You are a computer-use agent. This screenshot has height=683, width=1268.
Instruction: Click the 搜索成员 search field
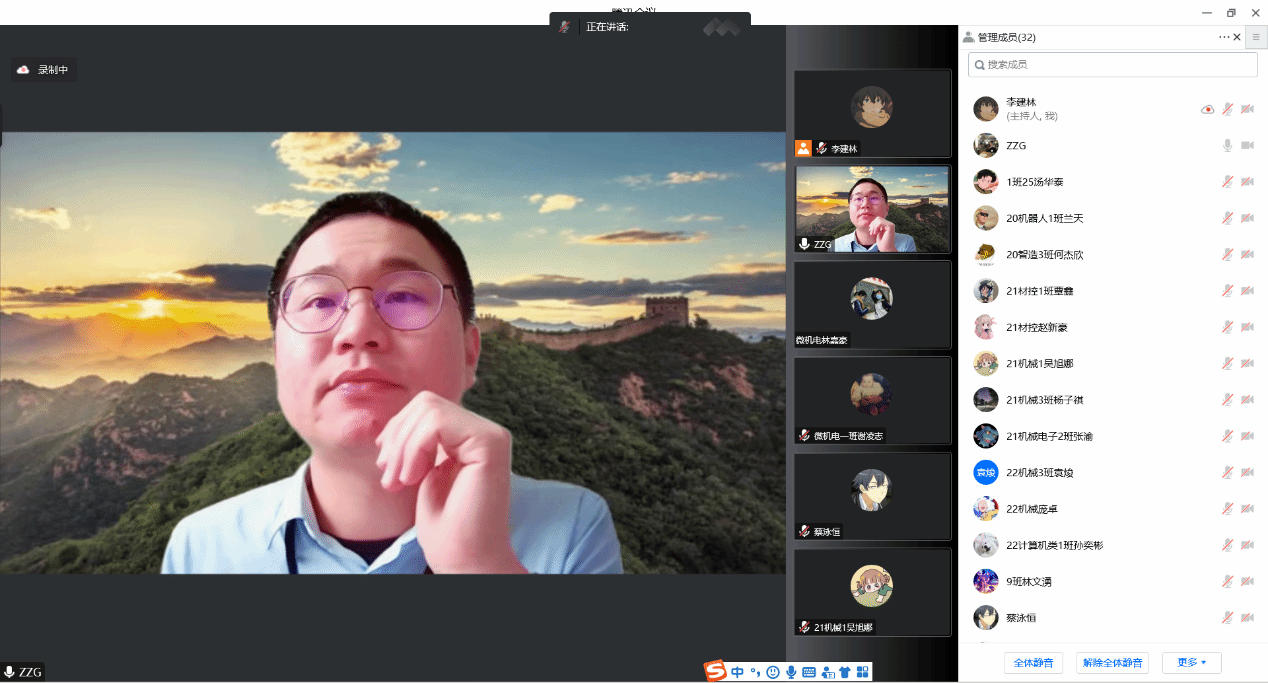(x=1112, y=65)
